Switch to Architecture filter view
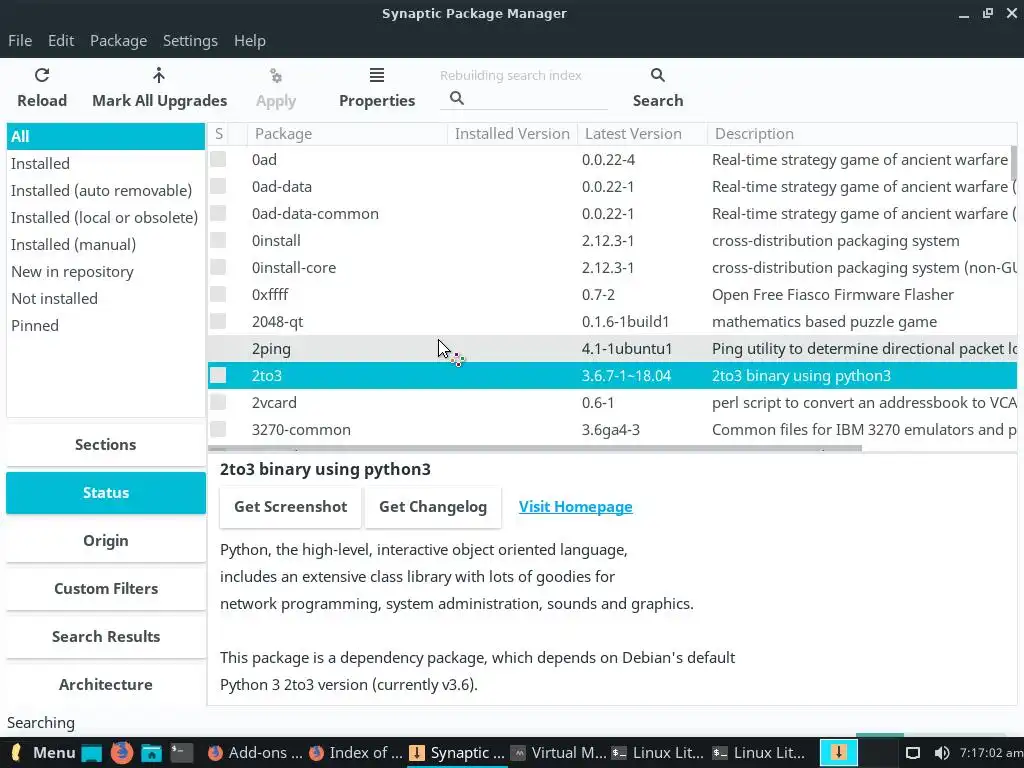The width and height of the screenshot is (1024, 768). (106, 685)
